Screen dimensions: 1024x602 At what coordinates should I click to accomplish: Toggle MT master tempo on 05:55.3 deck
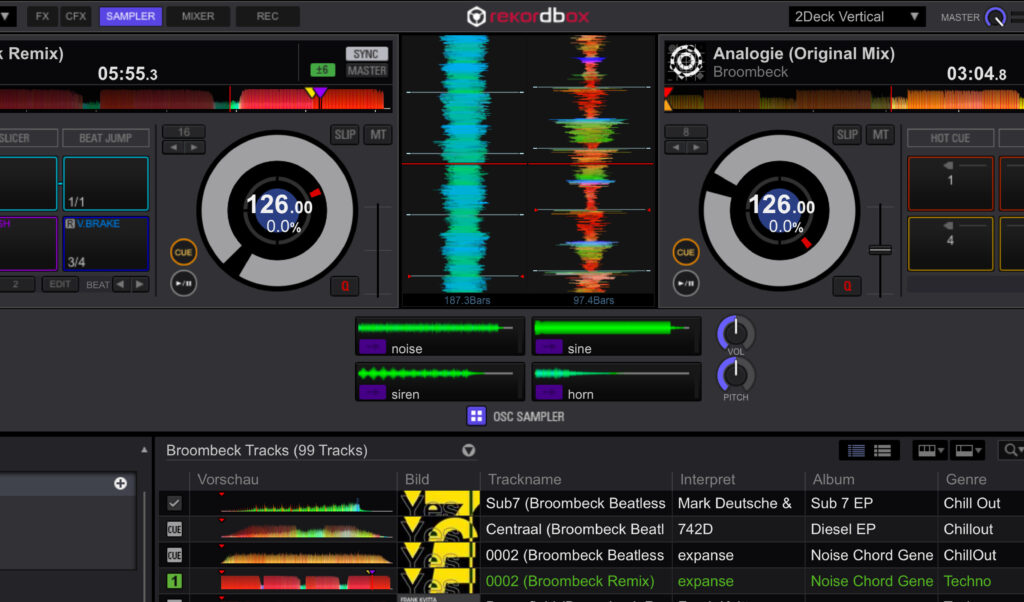coord(378,135)
